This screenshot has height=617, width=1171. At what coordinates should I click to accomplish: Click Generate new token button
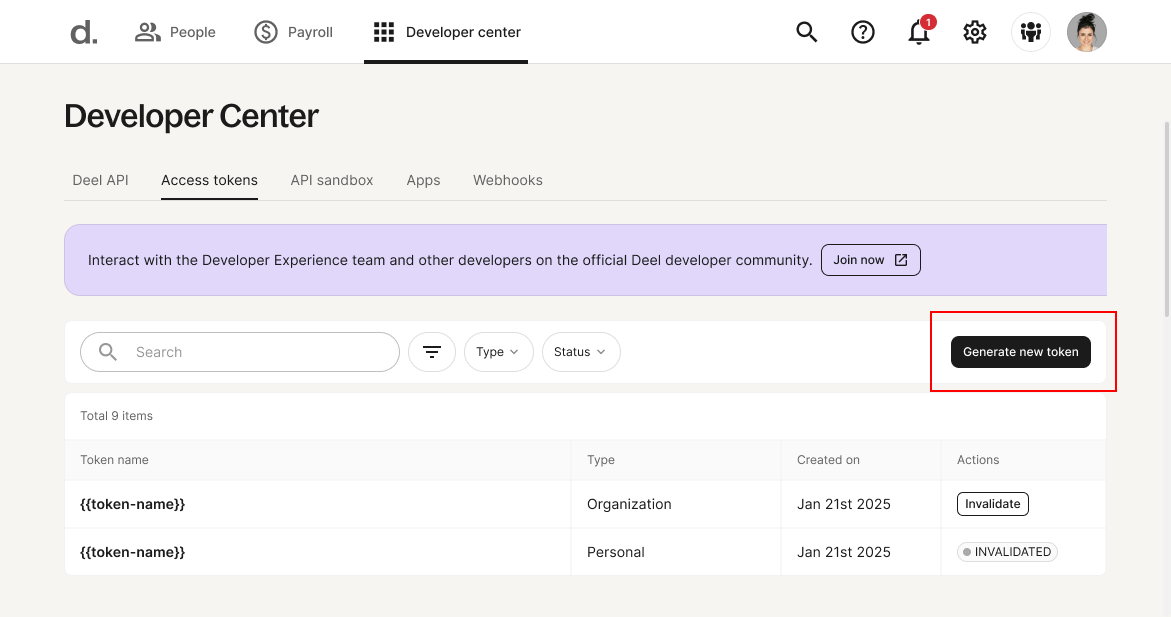[1020, 352]
